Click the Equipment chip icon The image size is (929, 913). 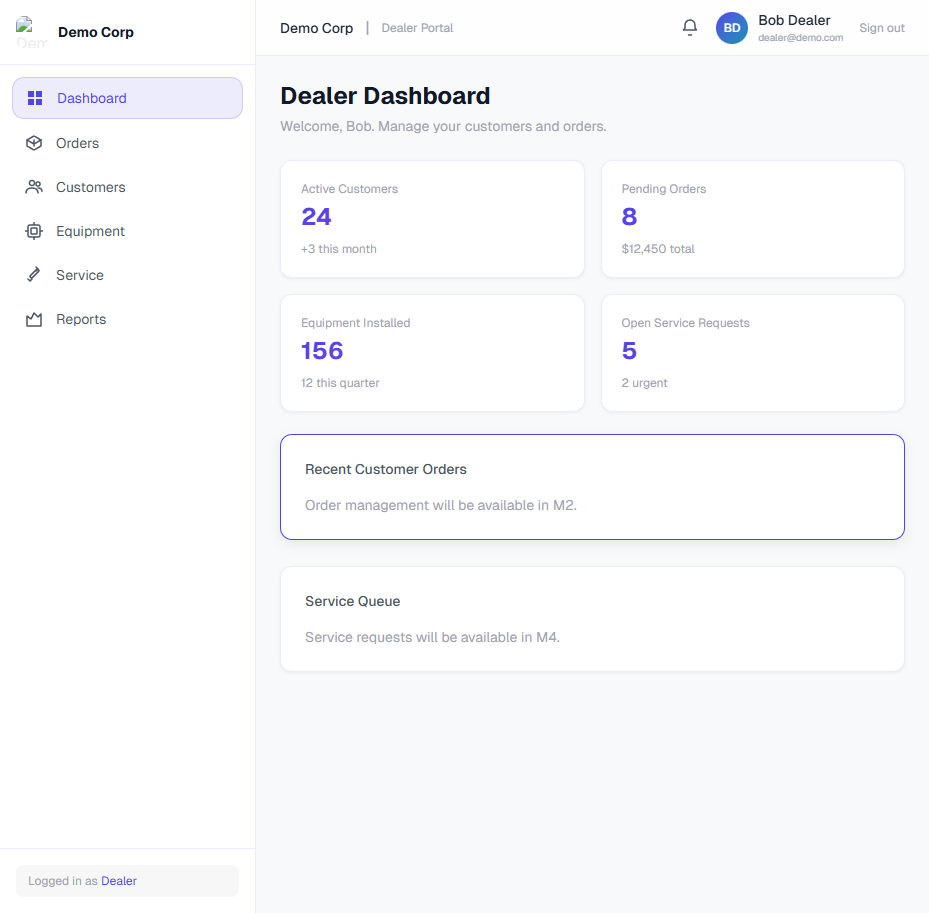point(34,231)
